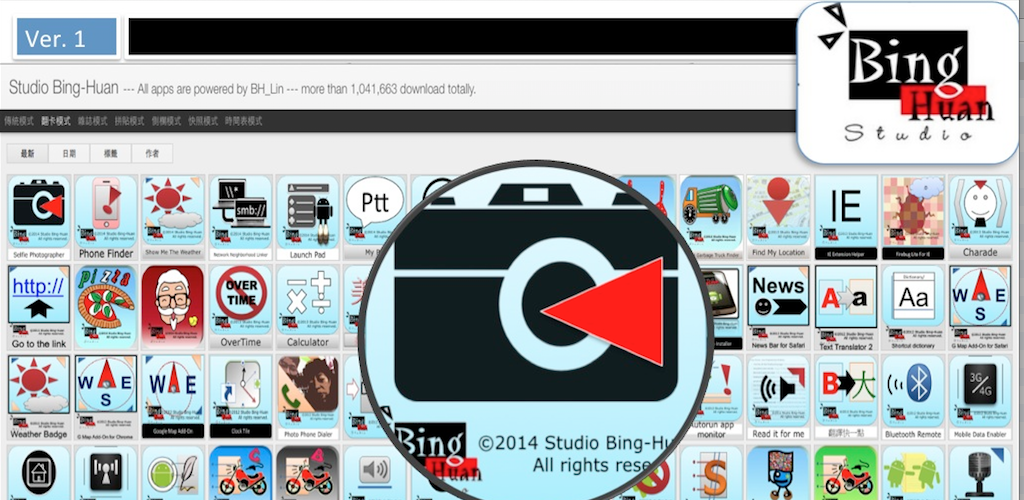Open the IE Extension Helper app icon

846,217
